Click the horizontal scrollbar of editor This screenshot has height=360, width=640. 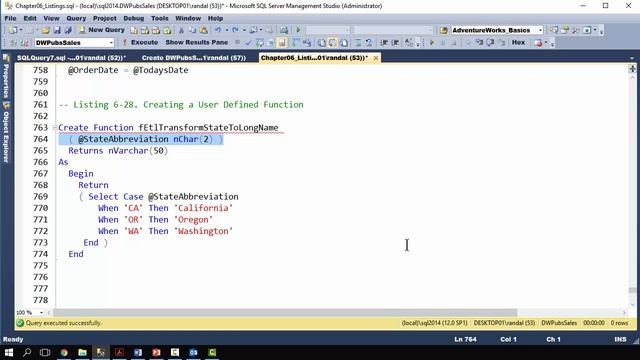pos(285,313)
